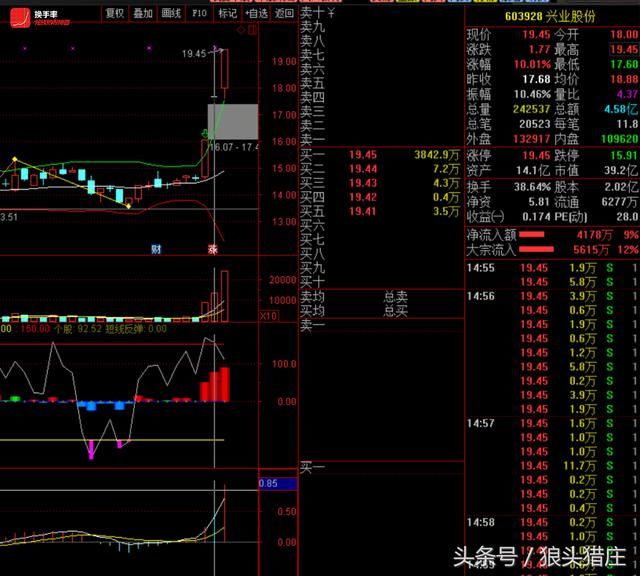Select the 画线 drawing tool
This screenshot has height=576, width=640.
point(171,14)
